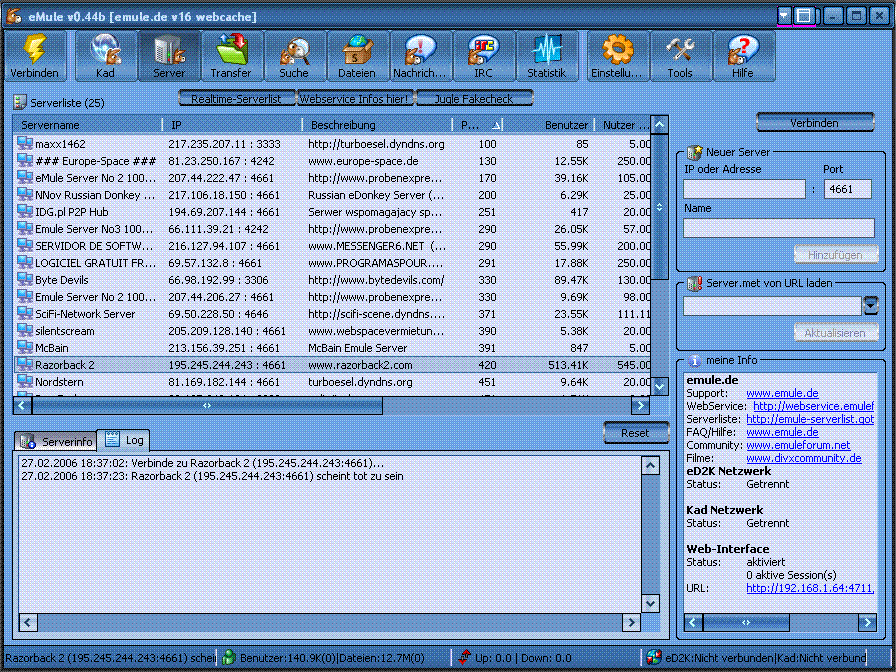Switch to the Log tab
This screenshot has width=896, height=672.
[124, 440]
